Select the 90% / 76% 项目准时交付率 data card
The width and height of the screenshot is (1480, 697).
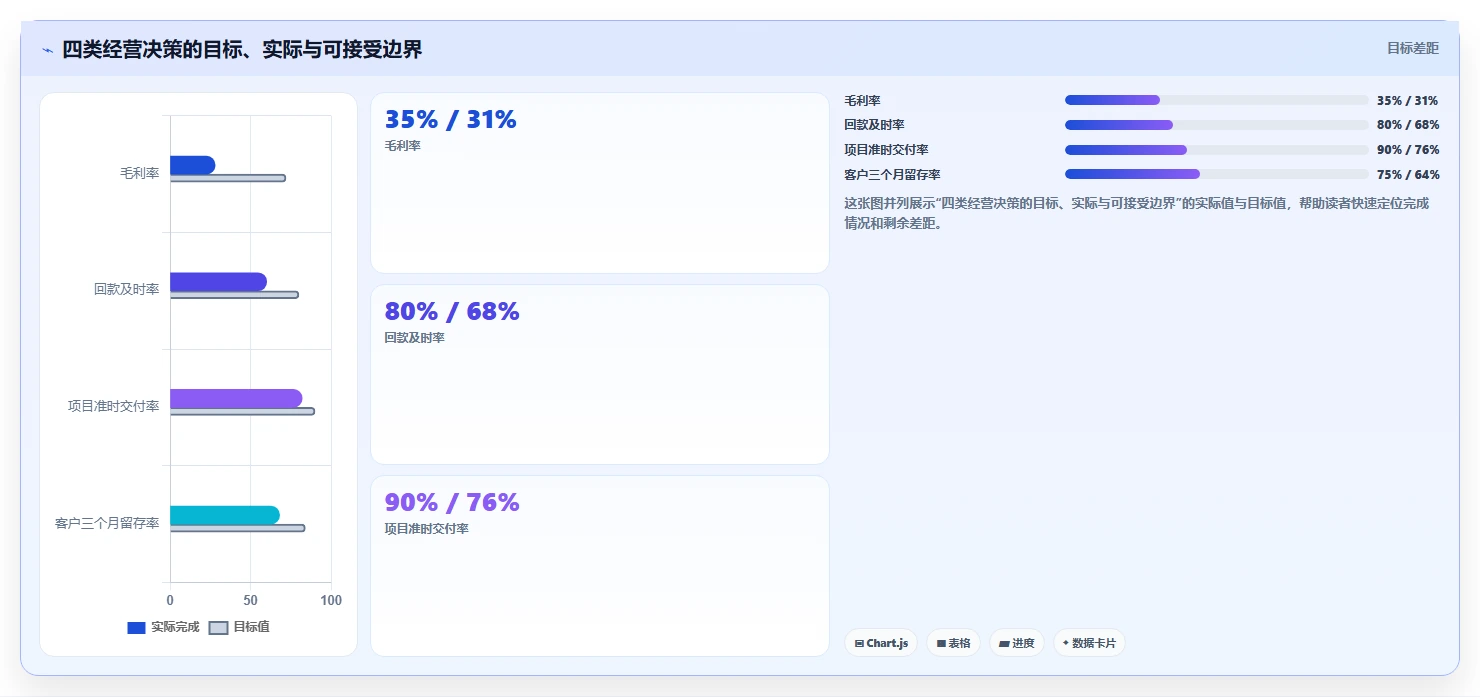[x=600, y=566]
